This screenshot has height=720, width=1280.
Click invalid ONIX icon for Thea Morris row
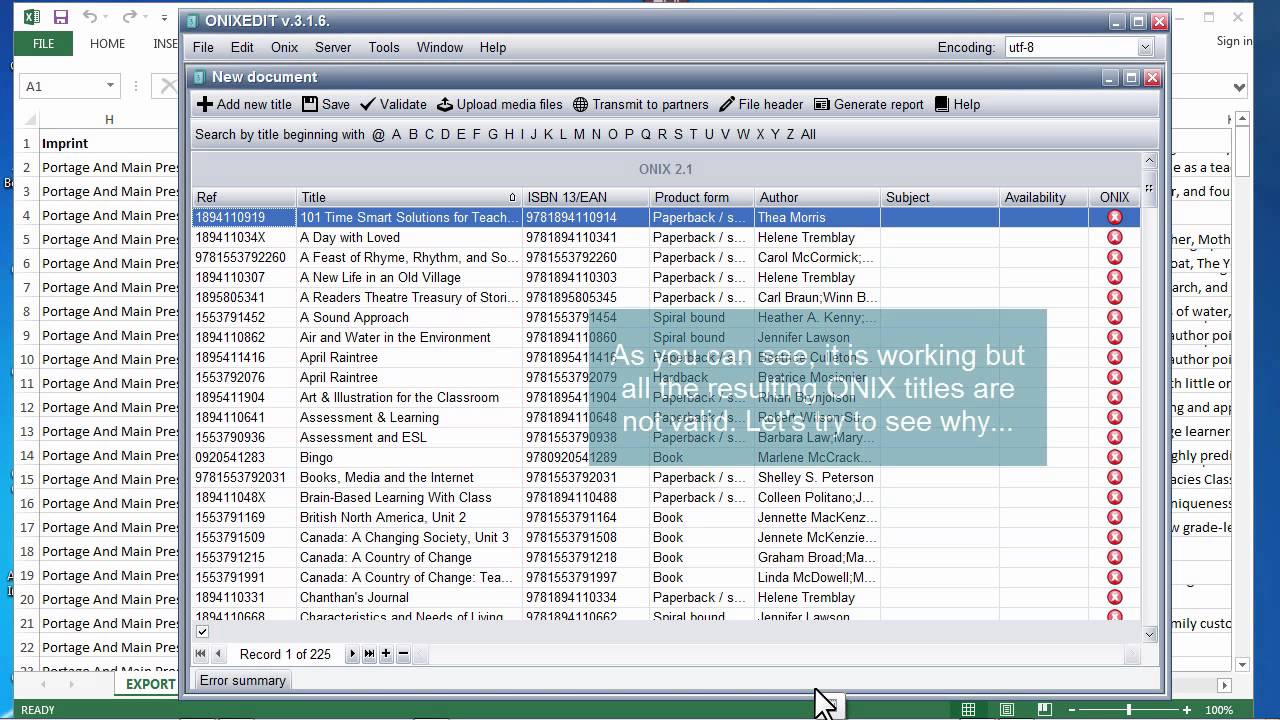(1114, 217)
